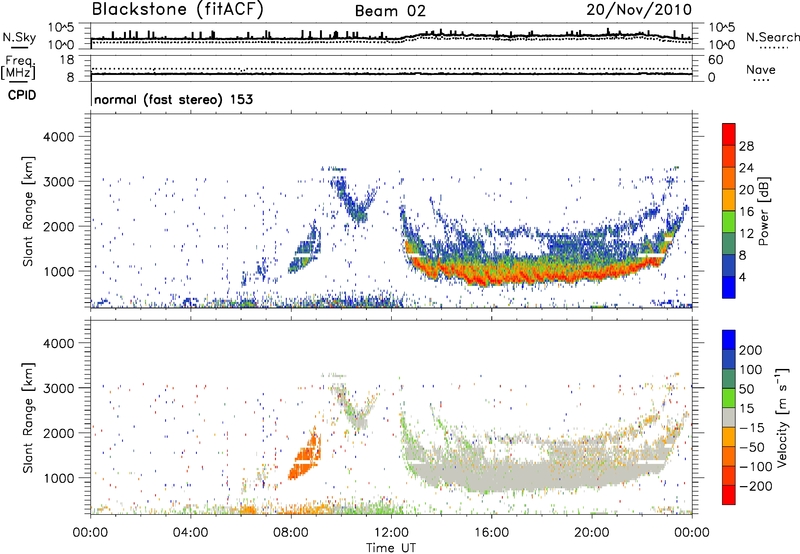
Task: Select the gray −15 to 15 velocity segment
Action: 729,417
